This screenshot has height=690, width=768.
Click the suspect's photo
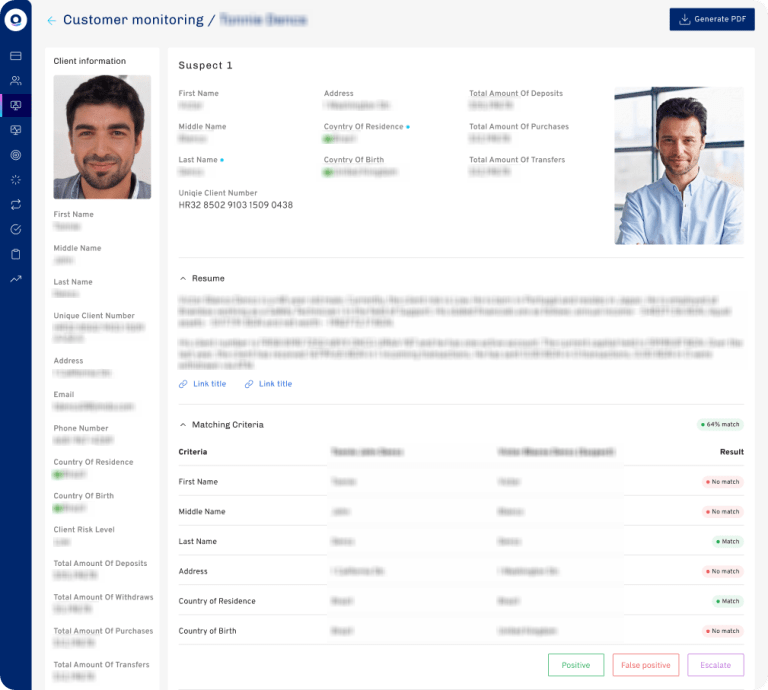(679, 166)
